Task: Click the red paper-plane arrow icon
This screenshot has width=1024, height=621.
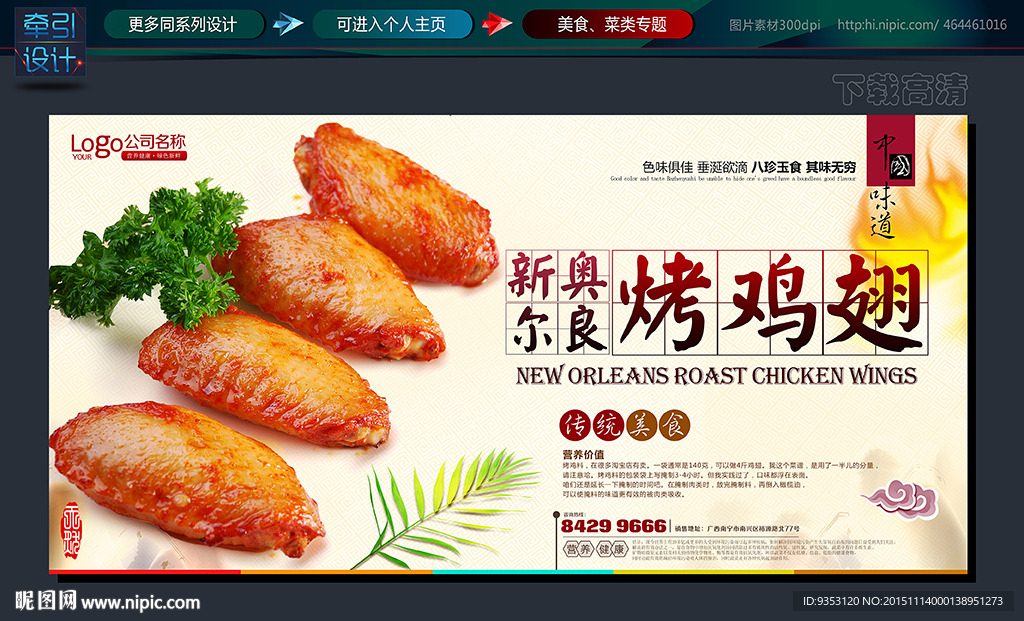Action: [x=497, y=24]
